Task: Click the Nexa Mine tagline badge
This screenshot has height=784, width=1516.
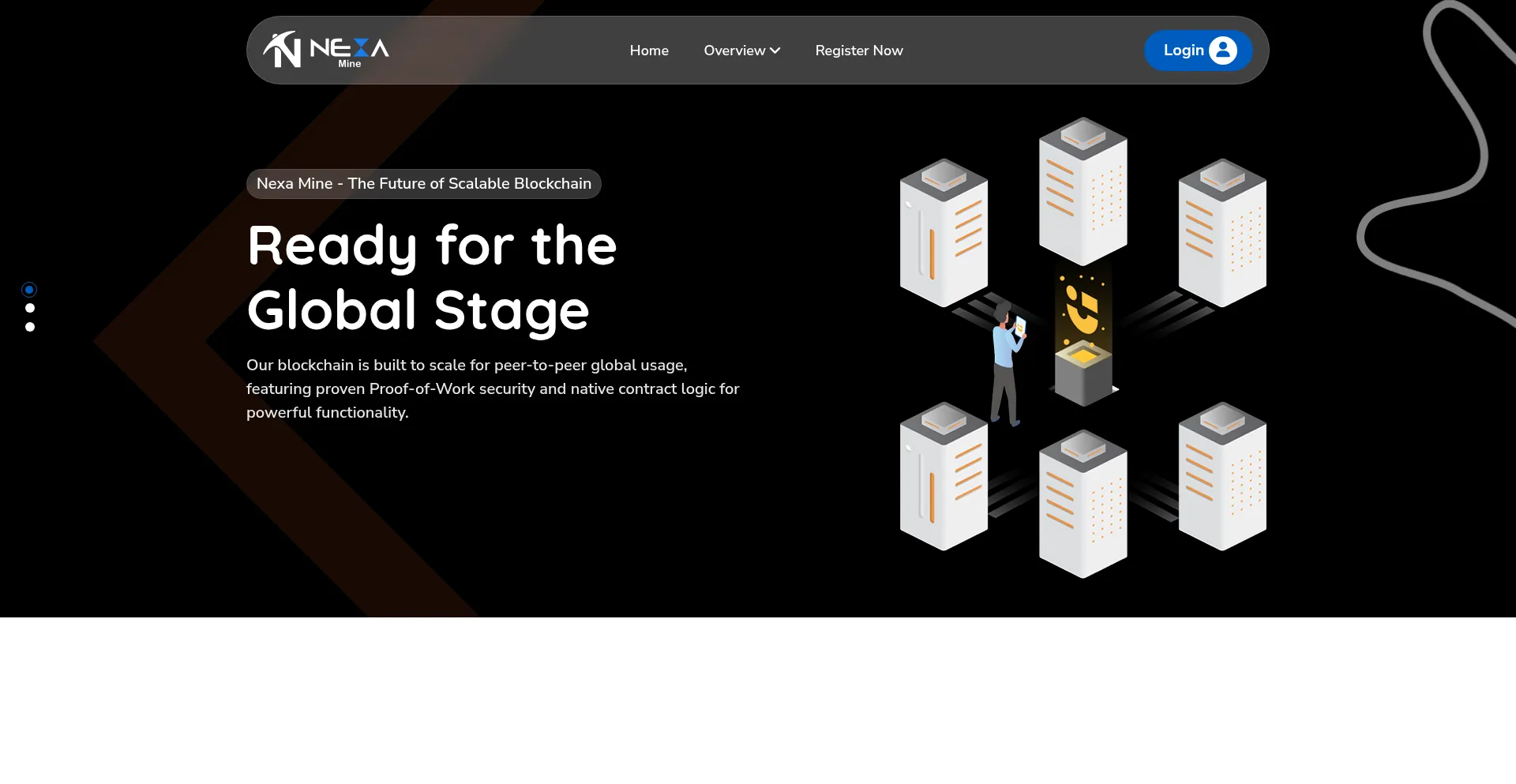Action: (x=423, y=184)
